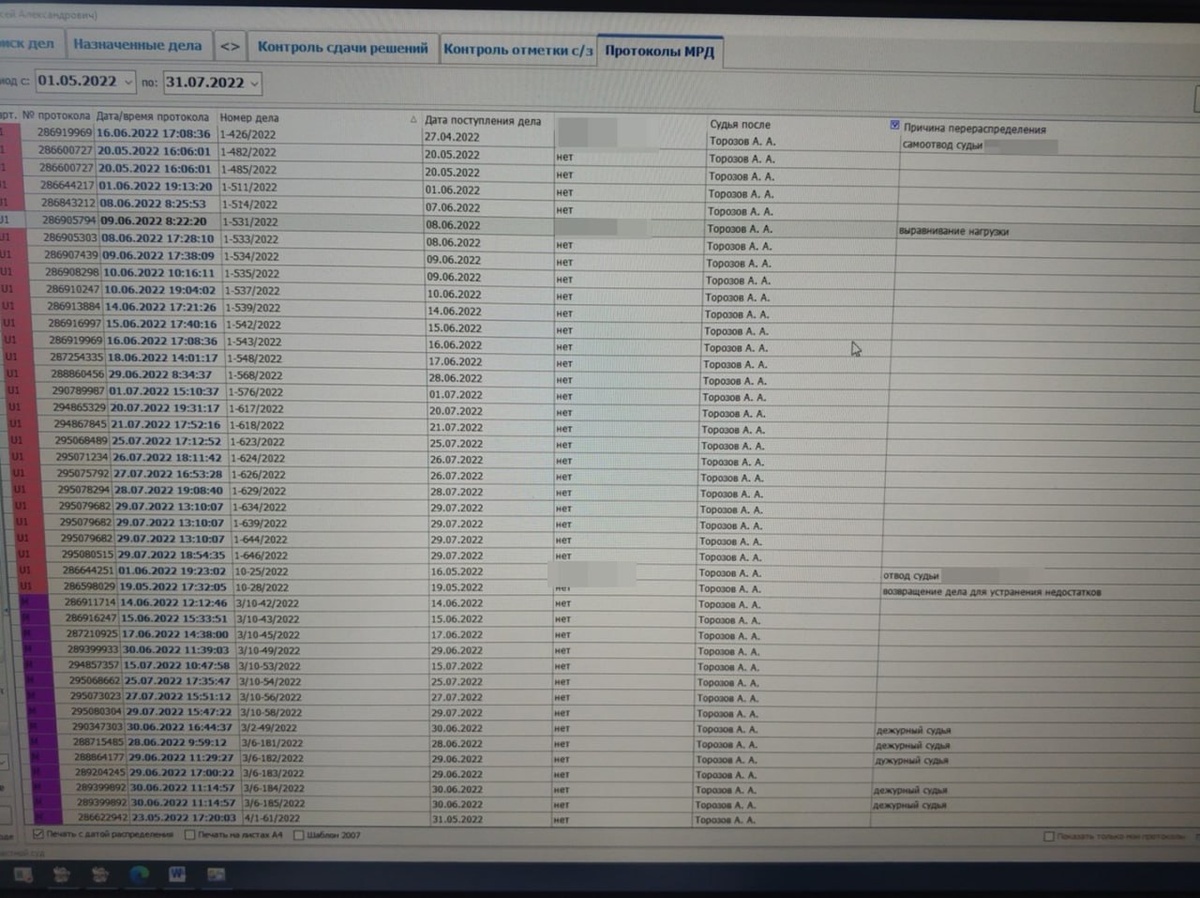The height and width of the screenshot is (898, 1200).
Task: Open the picture viewer taskbar icon
Action: 215,874
